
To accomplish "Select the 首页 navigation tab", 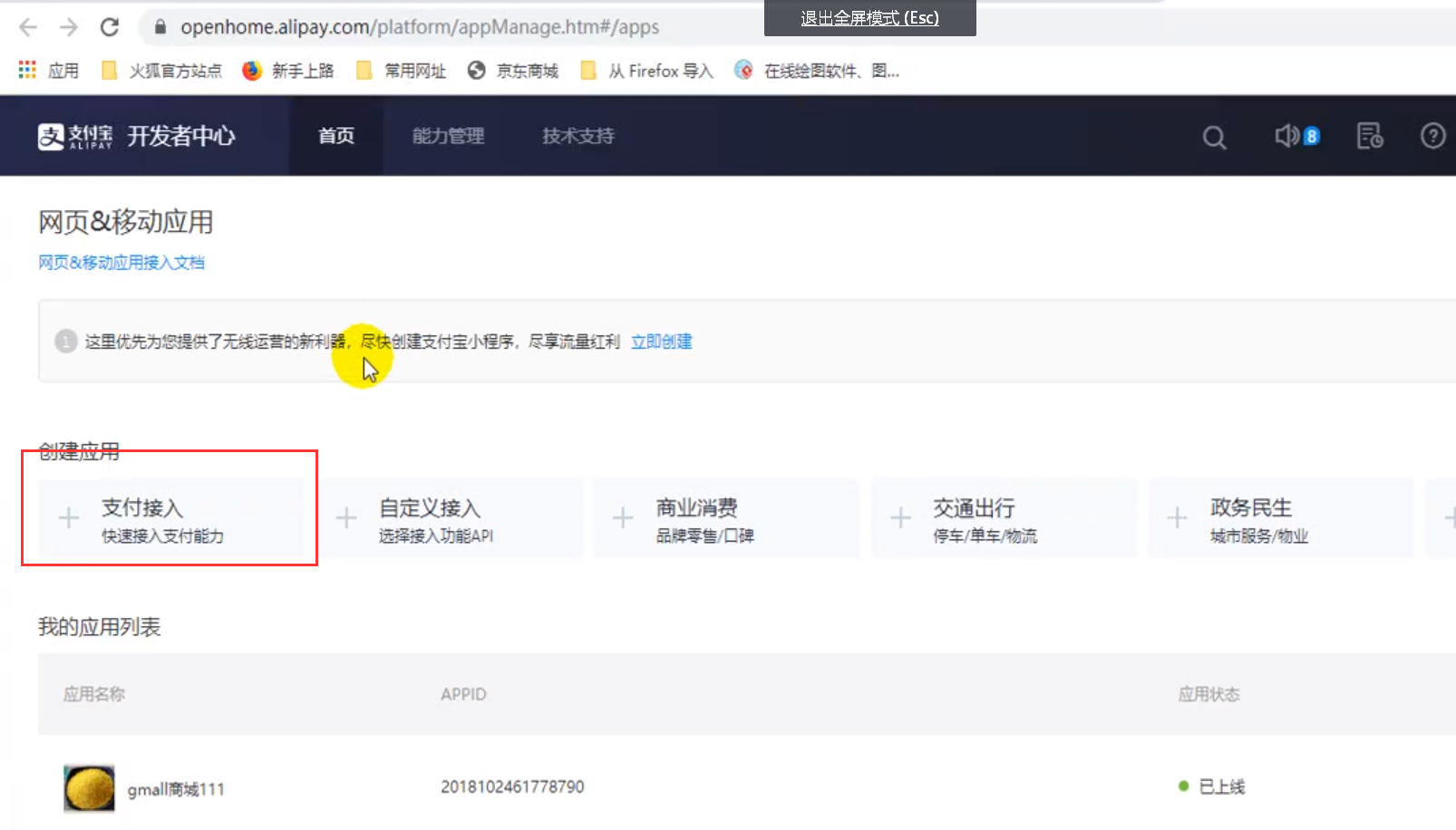I will [x=335, y=136].
